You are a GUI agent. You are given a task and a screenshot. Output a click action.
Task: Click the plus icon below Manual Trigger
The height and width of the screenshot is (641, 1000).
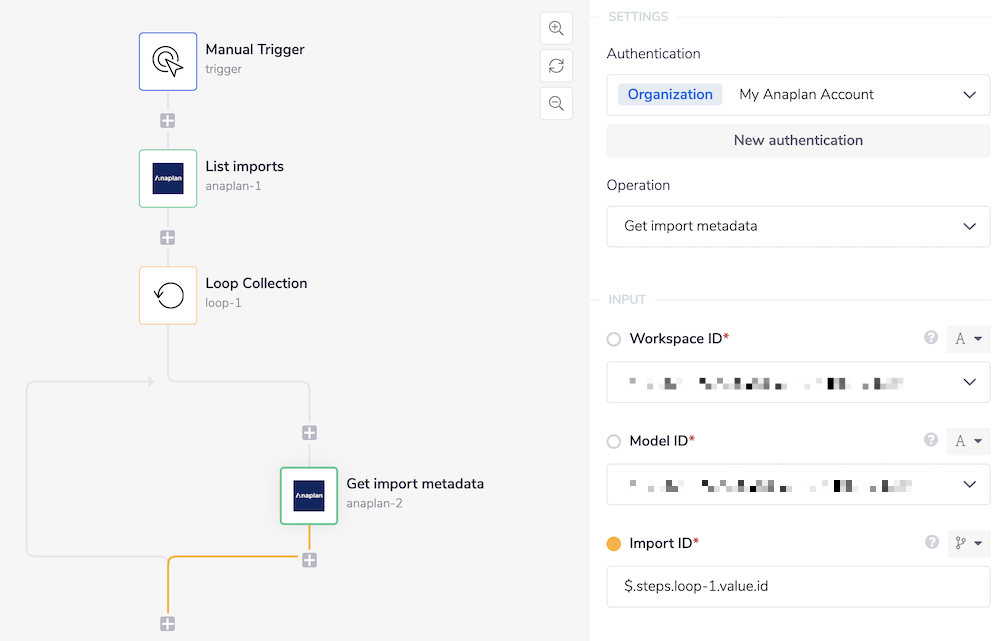(x=167, y=119)
